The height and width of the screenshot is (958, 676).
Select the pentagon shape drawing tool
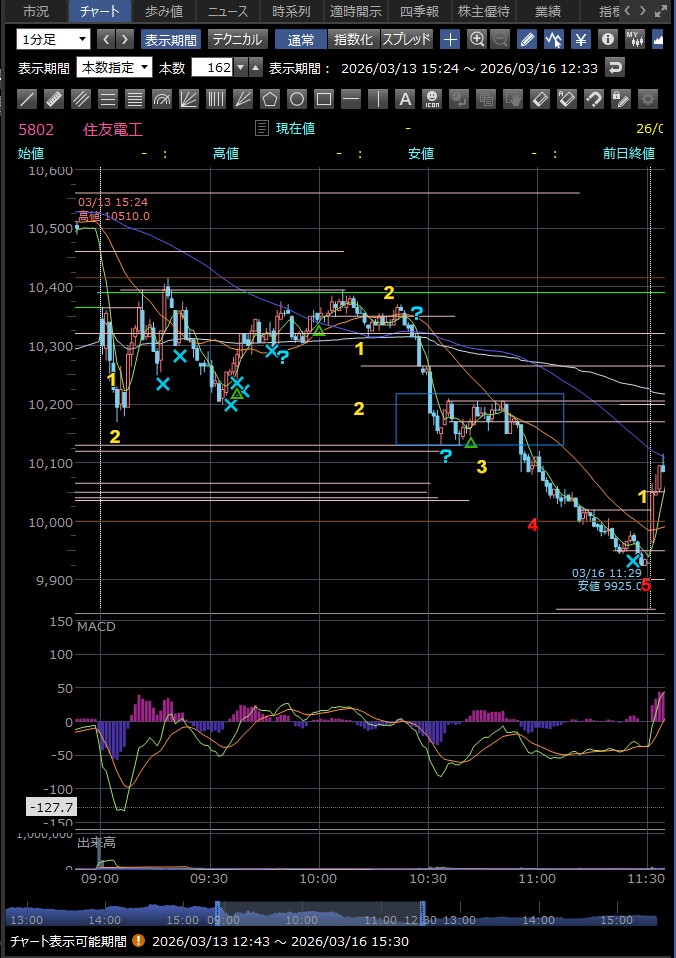click(269, 99)
